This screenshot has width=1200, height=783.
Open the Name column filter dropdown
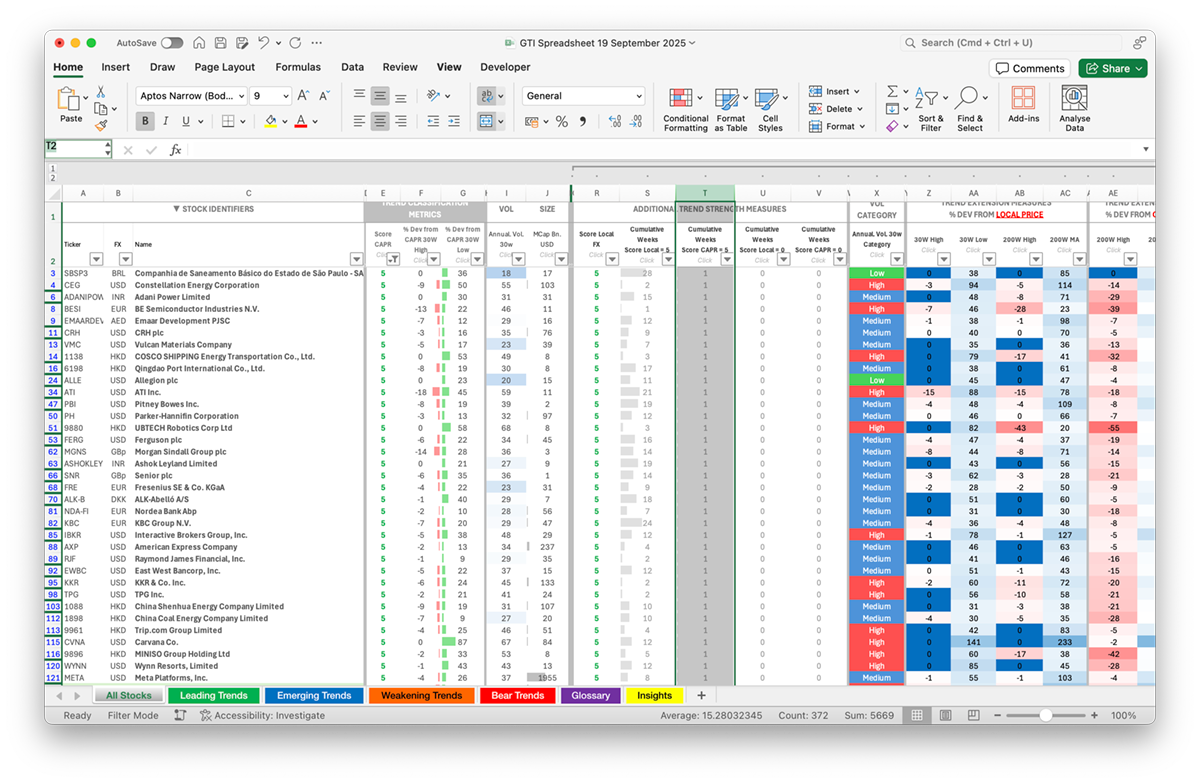point(357,259)
